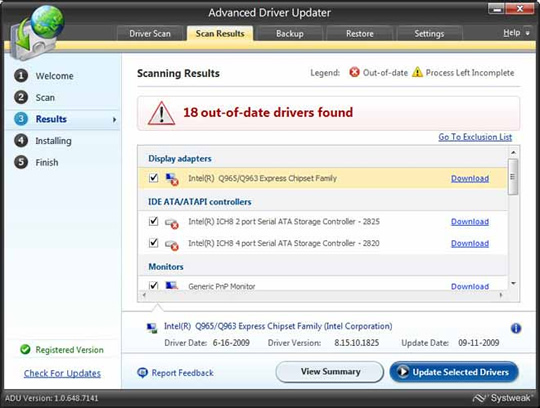Click the 18 out-of-date drivers found message

pyautogui.click(x=268, y=113)
